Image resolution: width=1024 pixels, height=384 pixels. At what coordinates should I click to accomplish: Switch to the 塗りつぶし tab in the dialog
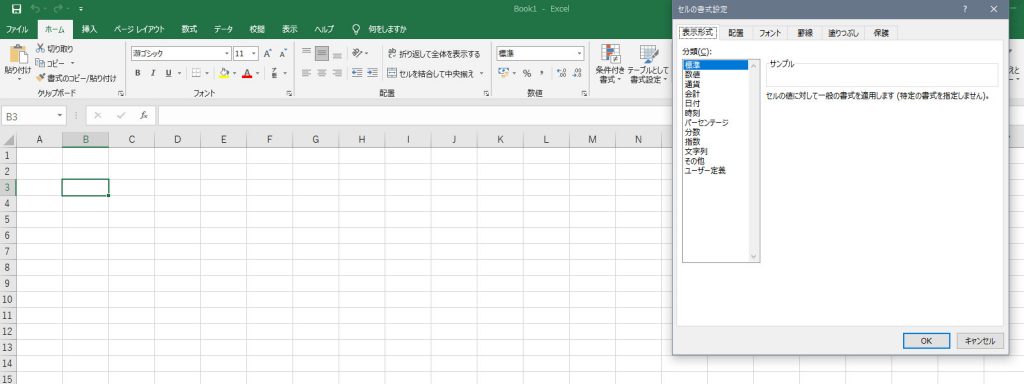coord(843,33)
